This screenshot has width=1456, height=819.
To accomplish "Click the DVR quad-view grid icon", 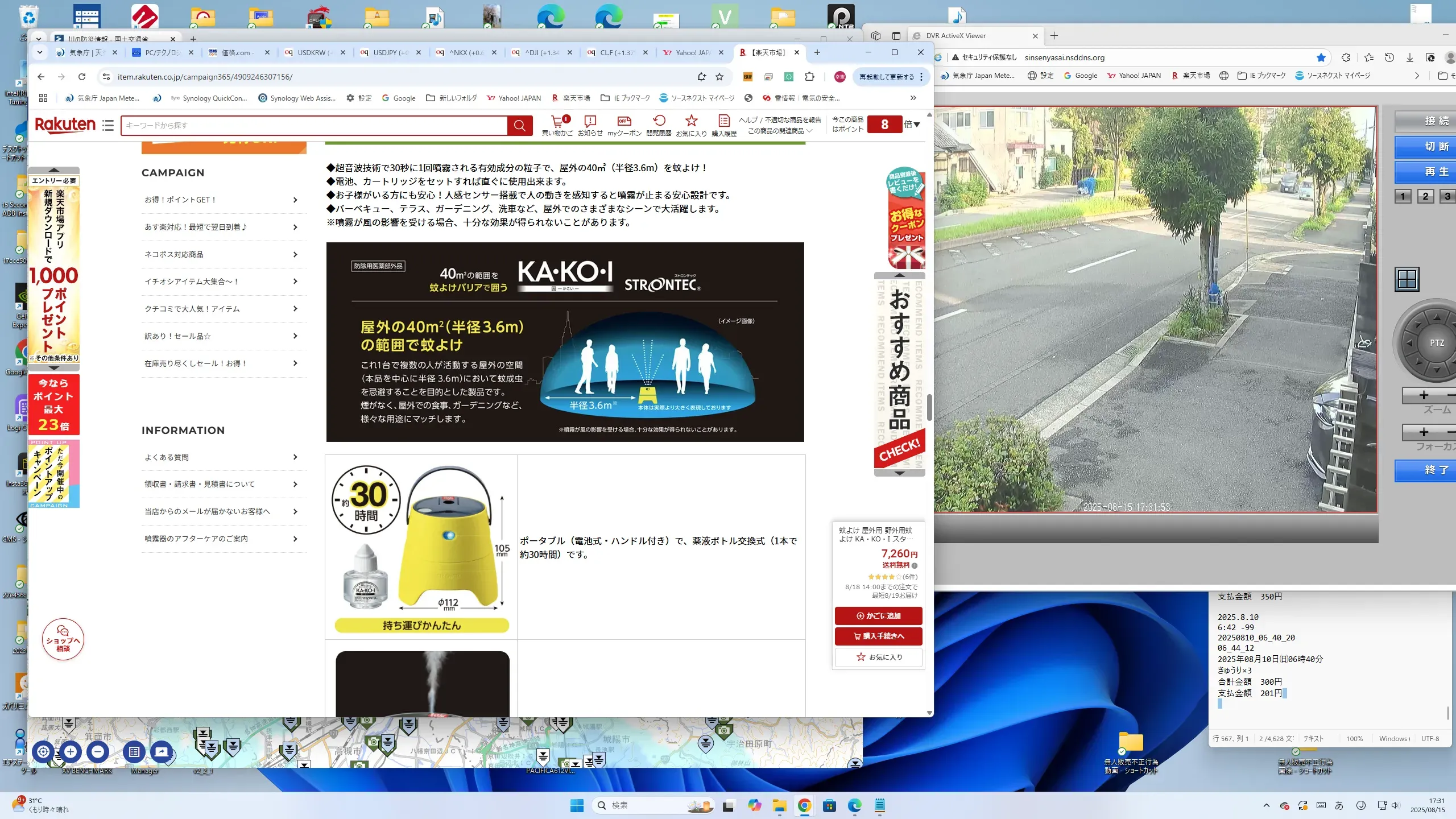I will pos(1407,279).
